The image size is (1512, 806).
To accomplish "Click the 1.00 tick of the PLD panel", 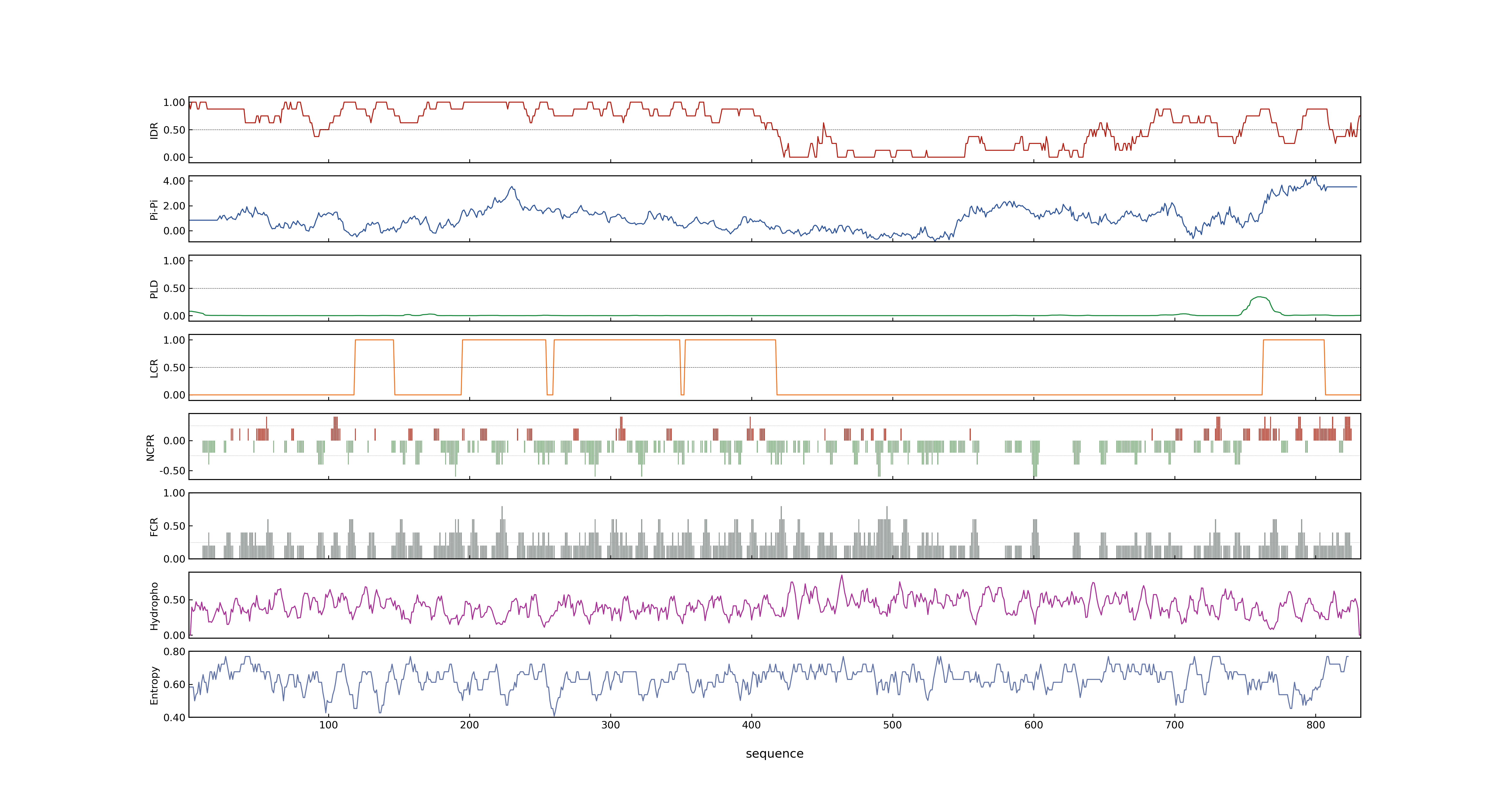I will tap(174, 261).
